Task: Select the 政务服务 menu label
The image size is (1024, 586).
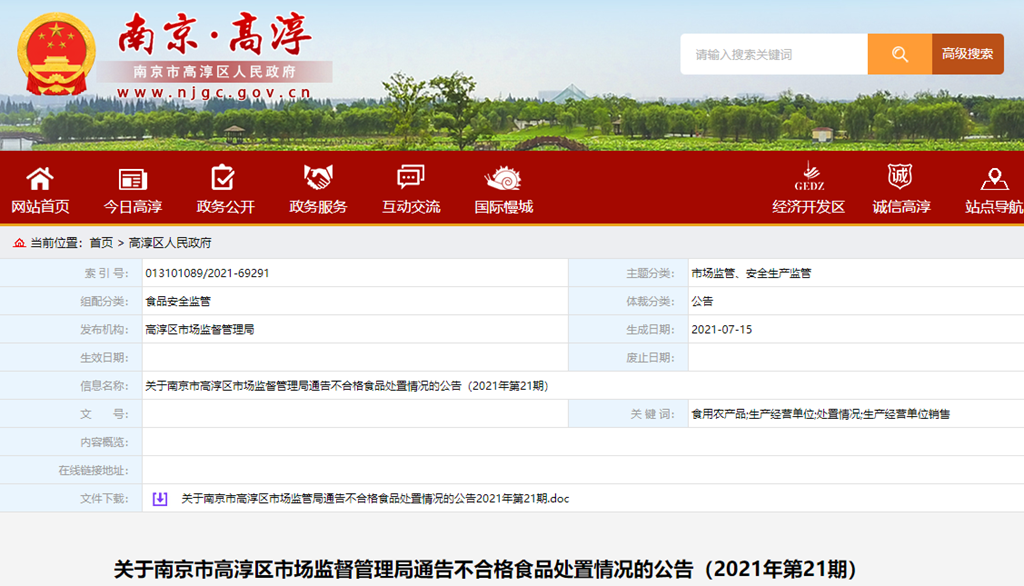Action: click(318, 207)
